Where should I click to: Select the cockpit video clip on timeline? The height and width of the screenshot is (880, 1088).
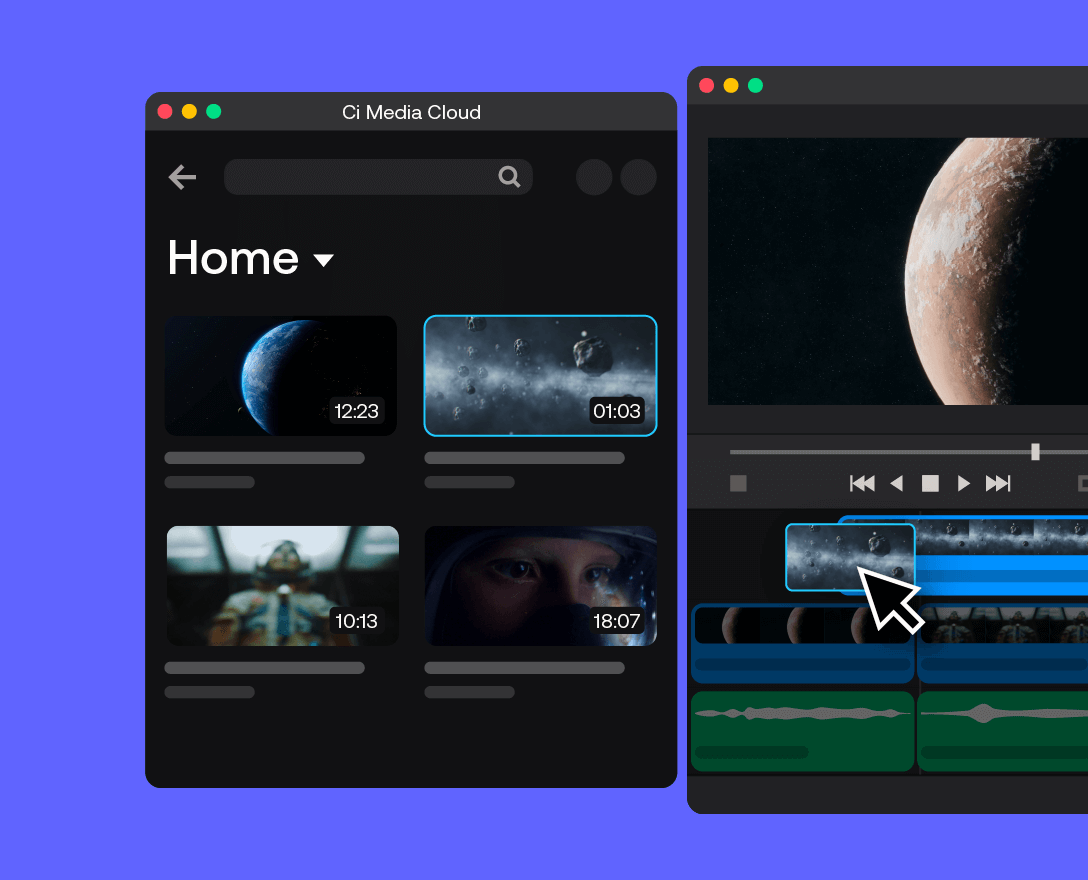coord(1003,643)
